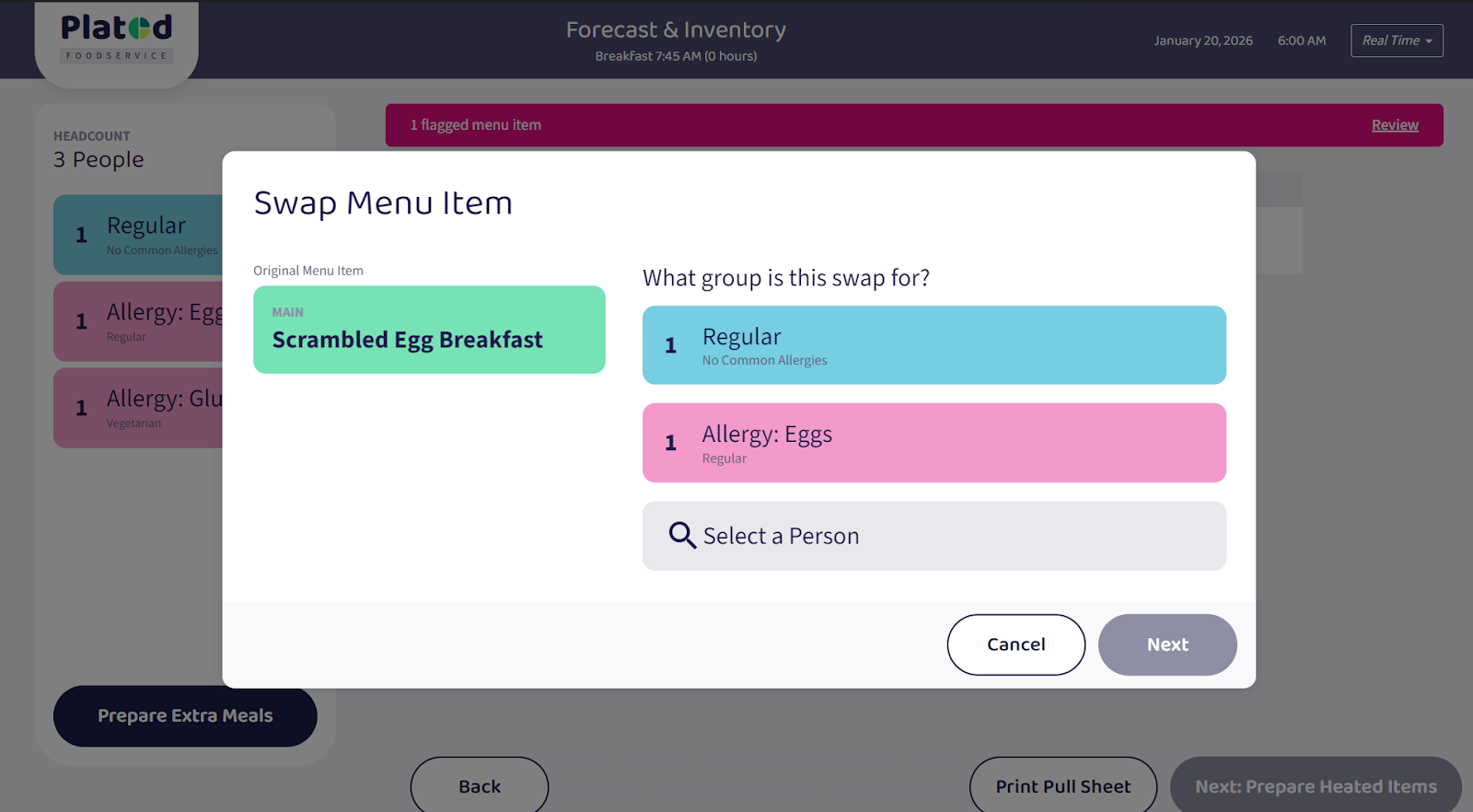Viewport: 1473px width, 812px height.
Task: Click Print Pull Sheet button
Action: coord(1062,786)
